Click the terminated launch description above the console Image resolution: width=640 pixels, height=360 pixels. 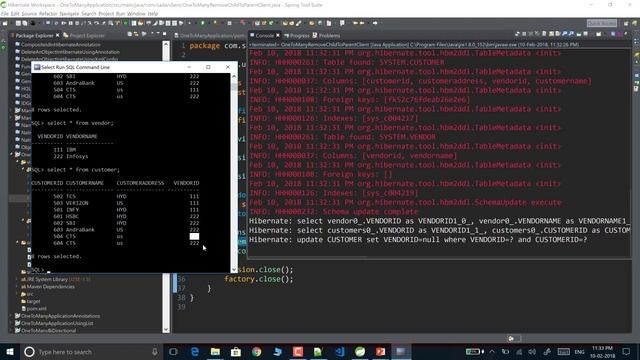pyautogui.click(x=414, y=44)
